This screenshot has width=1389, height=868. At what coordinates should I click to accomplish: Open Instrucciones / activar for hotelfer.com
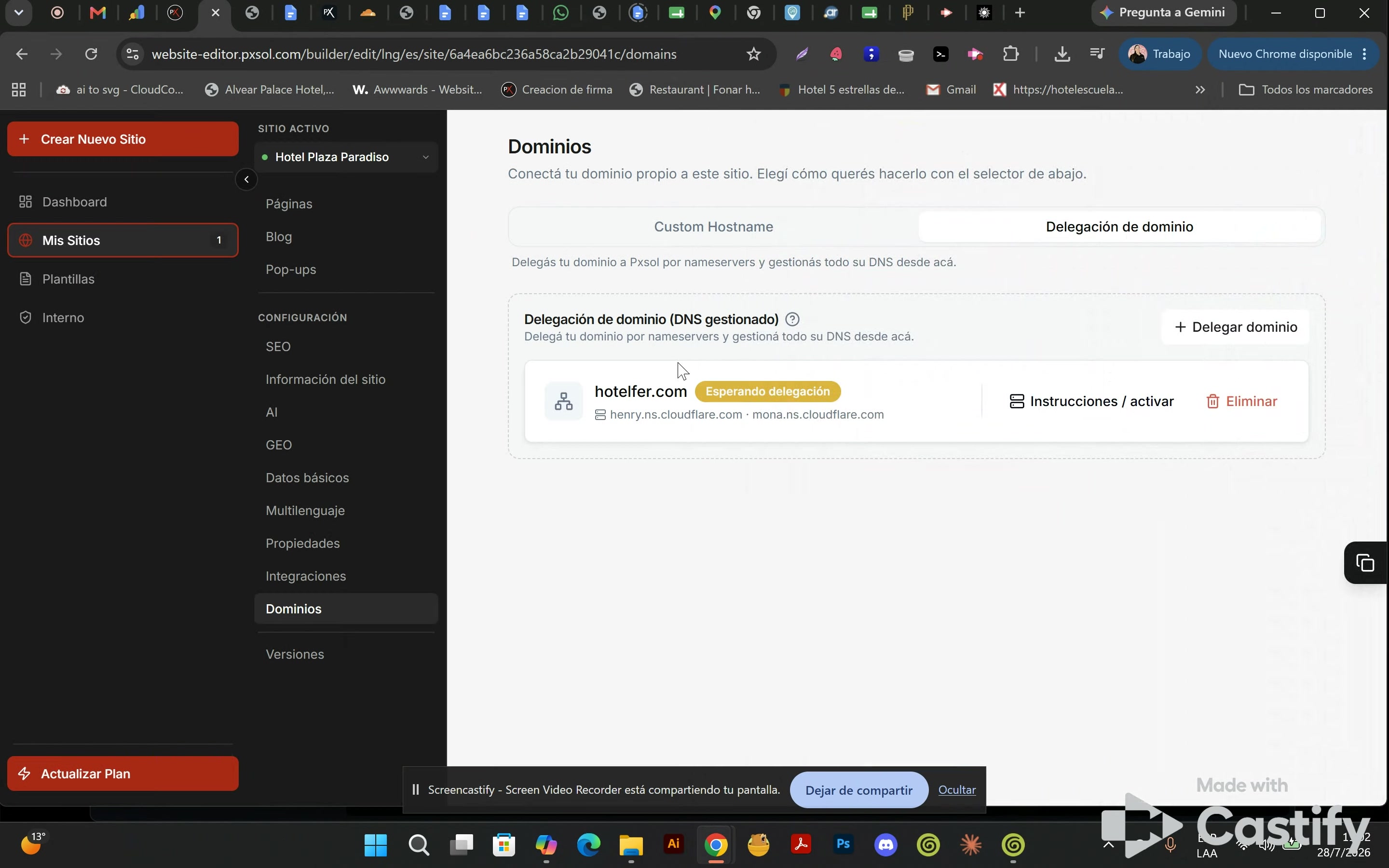click(x=1091, y=401)
